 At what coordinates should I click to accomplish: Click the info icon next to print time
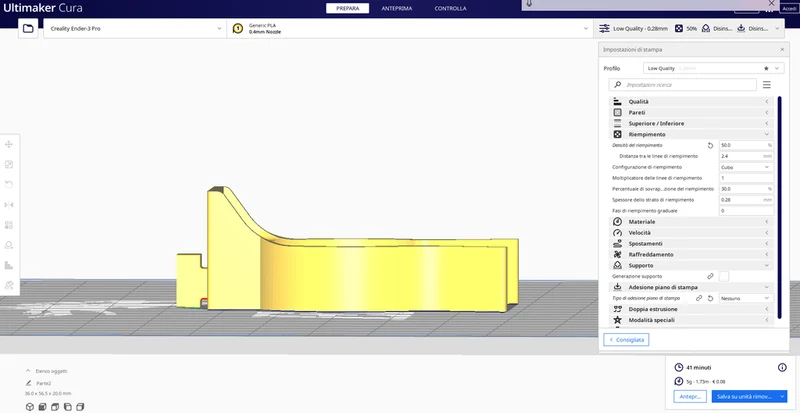point(782,368)
